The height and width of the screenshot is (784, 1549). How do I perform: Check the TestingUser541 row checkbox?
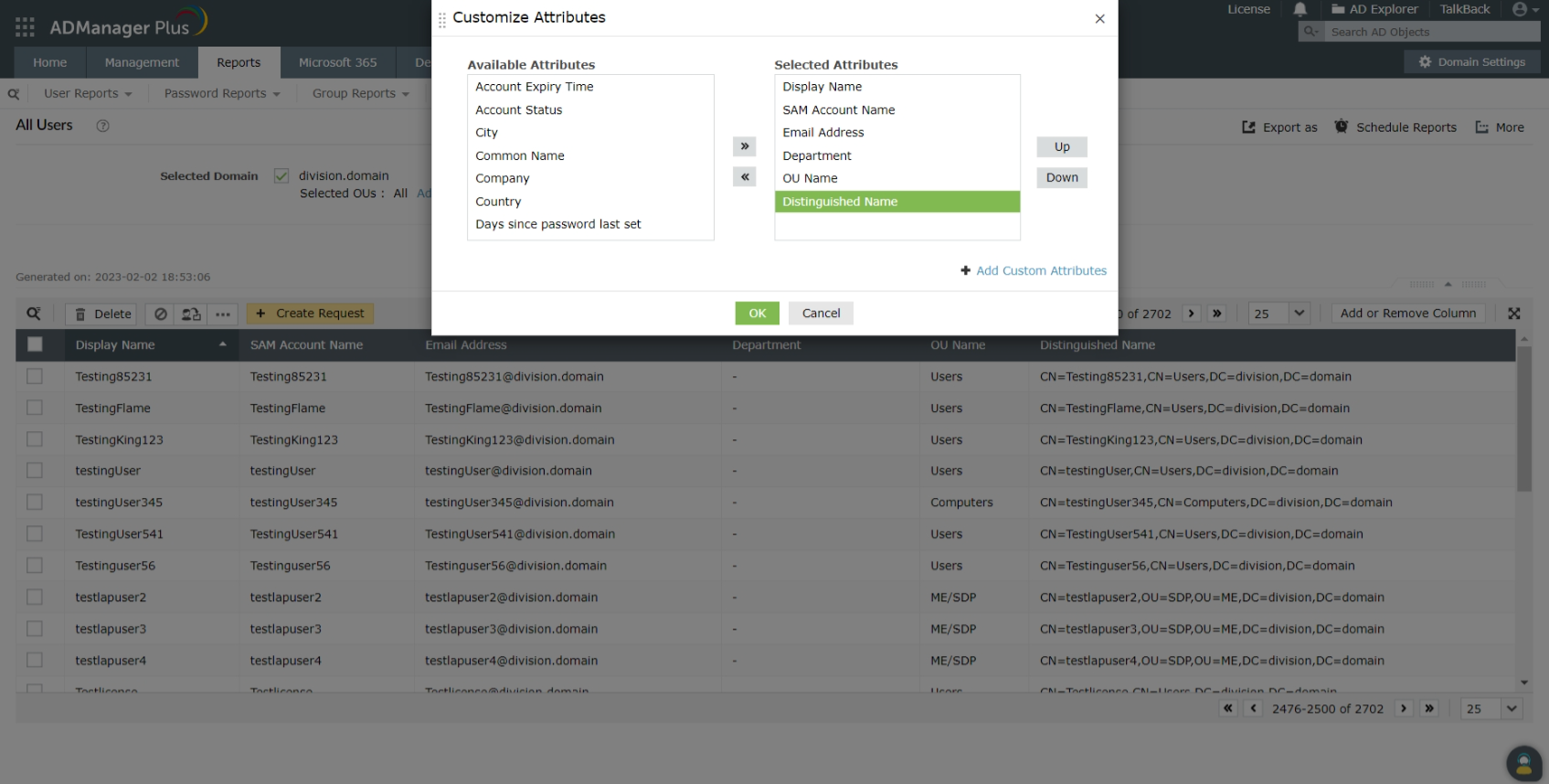[x=35, y=534]
